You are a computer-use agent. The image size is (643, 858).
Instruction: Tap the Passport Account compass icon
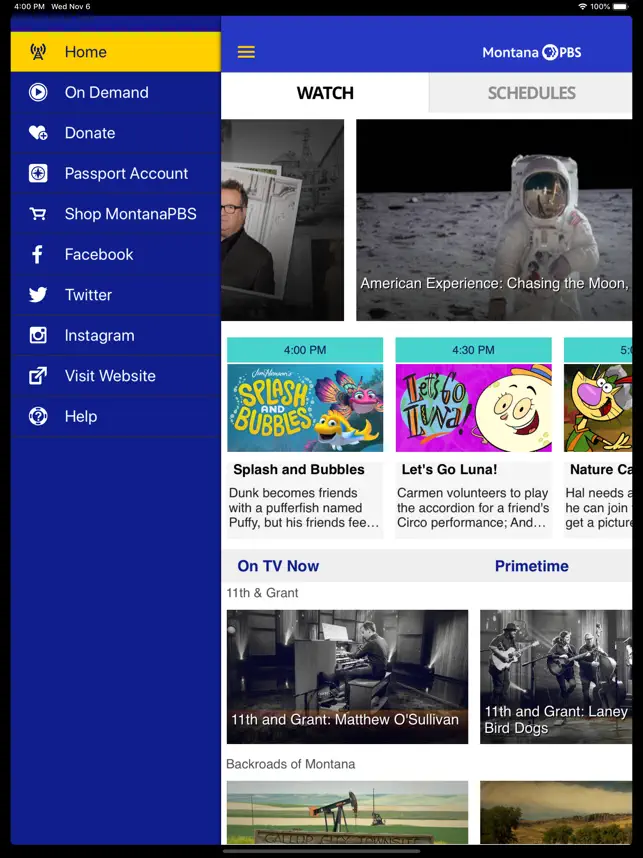click(38, 173)
